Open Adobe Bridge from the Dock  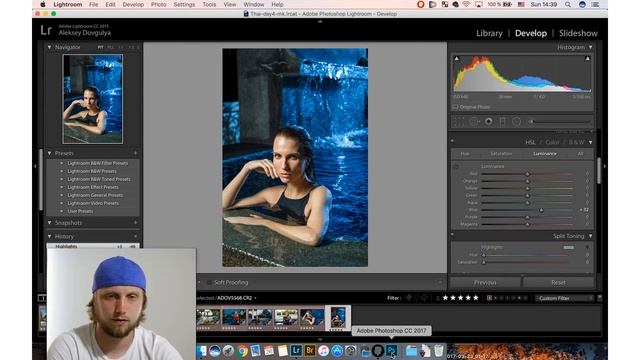point(310,350)
